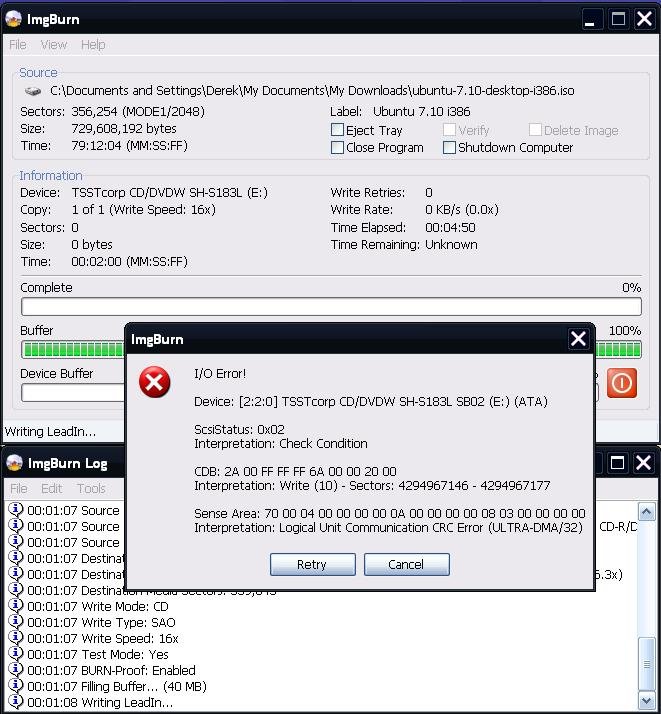661x714 pixels.
Task: Click the log vertical scrollbar thumb
Action: click(x=646, y=664)
